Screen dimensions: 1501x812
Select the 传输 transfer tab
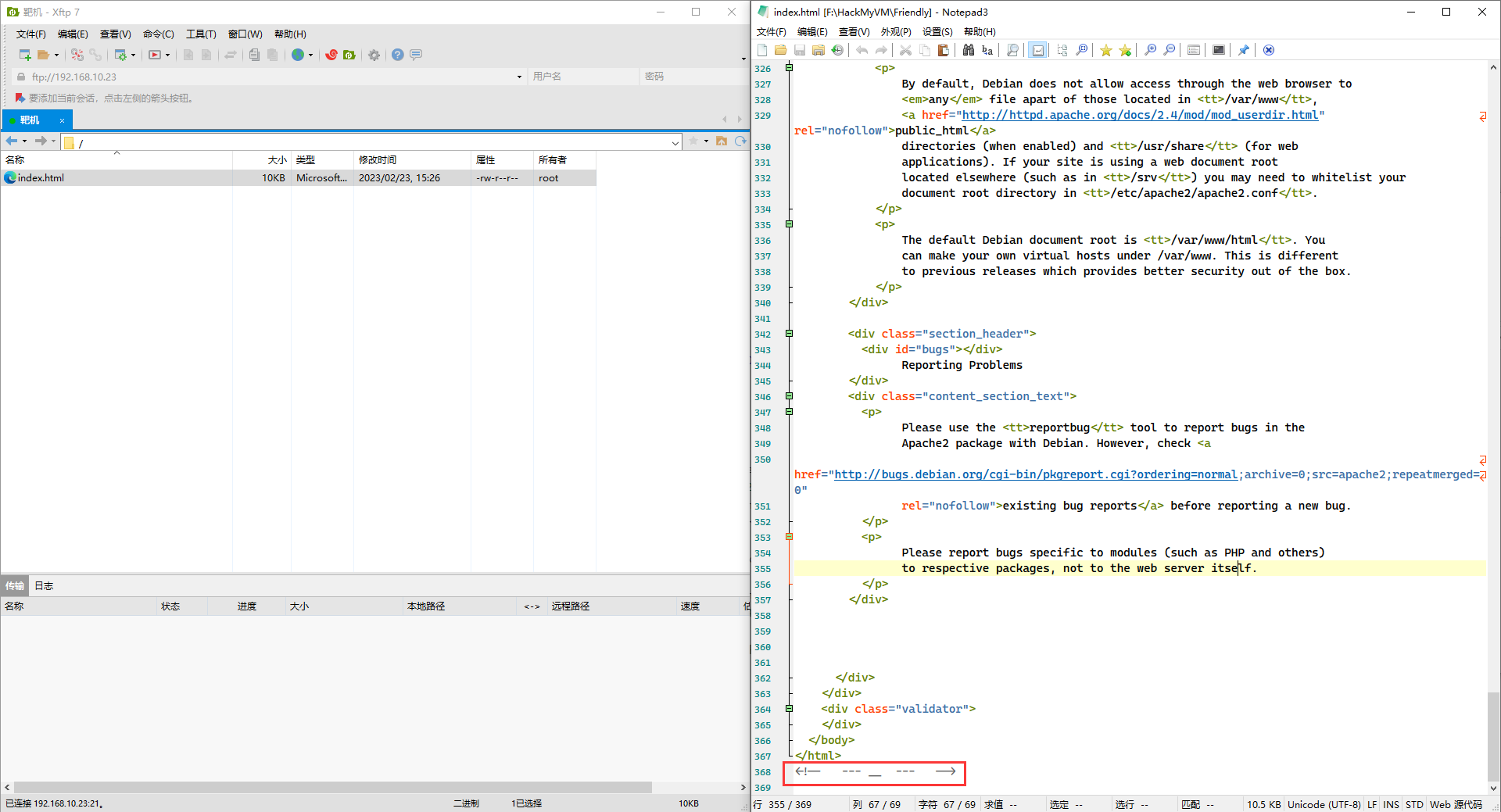[15, 586]
